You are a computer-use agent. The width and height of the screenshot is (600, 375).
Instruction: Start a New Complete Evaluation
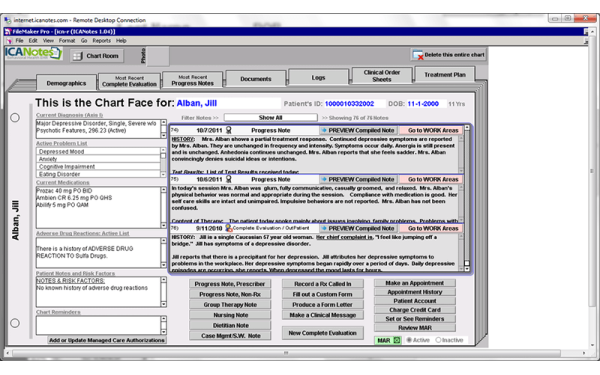pos(323,333)
